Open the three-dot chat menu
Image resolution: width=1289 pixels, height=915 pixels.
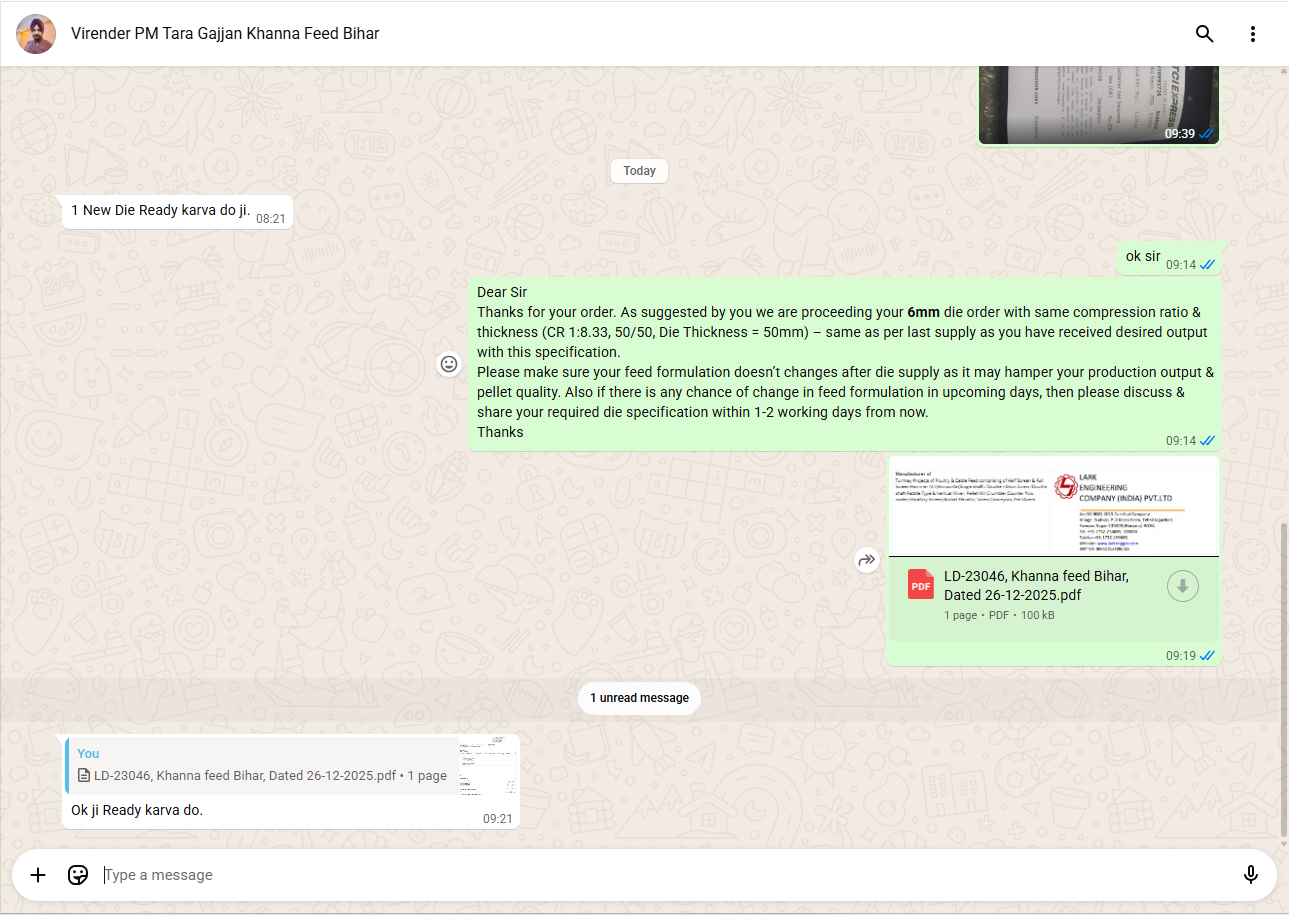pos(1252,34)
